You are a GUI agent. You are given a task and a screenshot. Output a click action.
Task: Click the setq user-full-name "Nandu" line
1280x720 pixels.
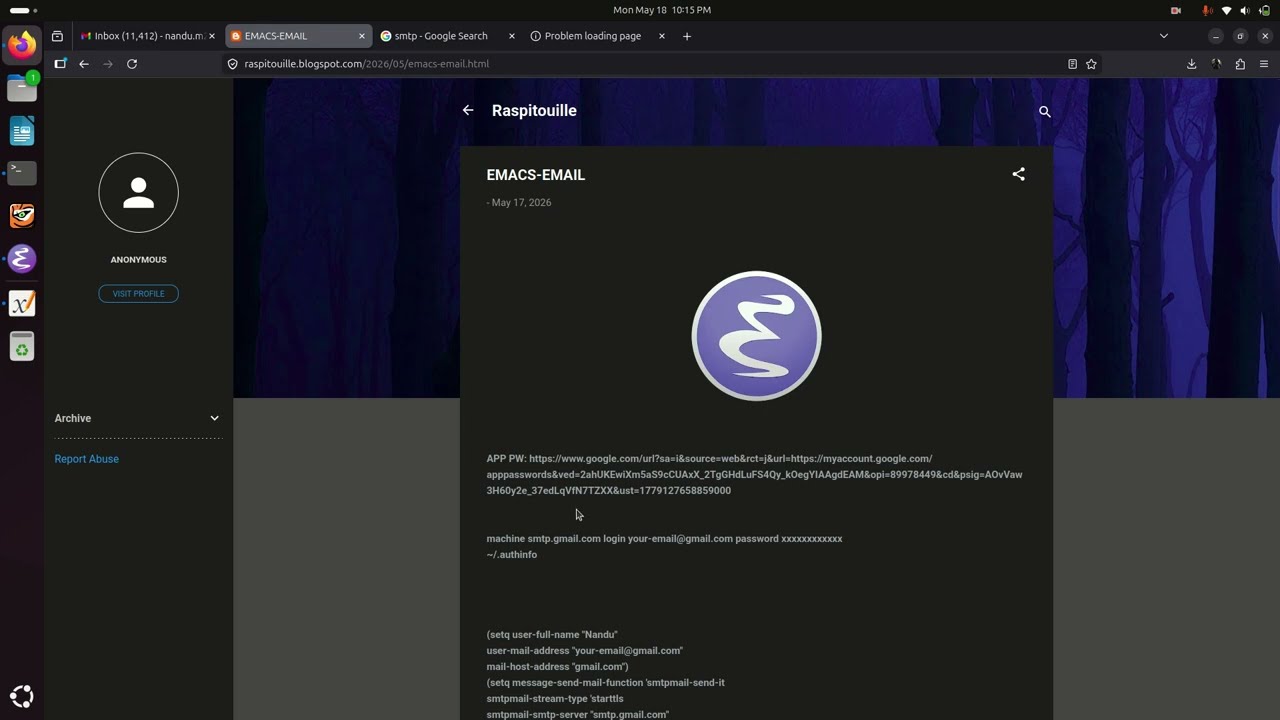(x=552, y=635)
